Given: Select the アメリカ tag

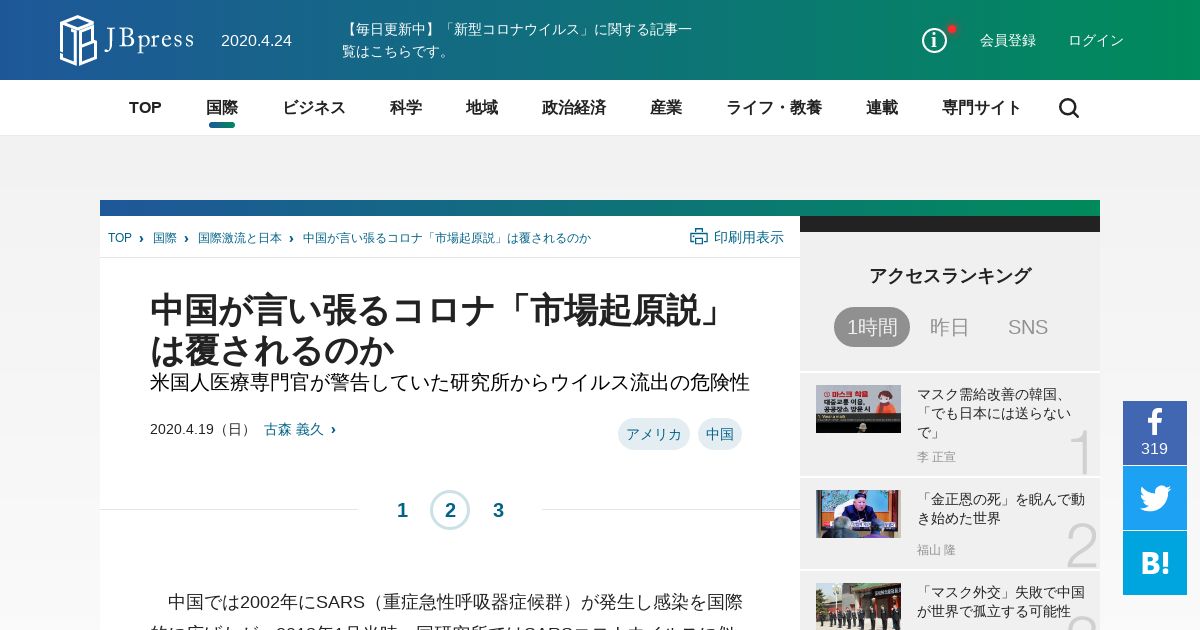Looking at the screenshot, I should coord(654,434).
